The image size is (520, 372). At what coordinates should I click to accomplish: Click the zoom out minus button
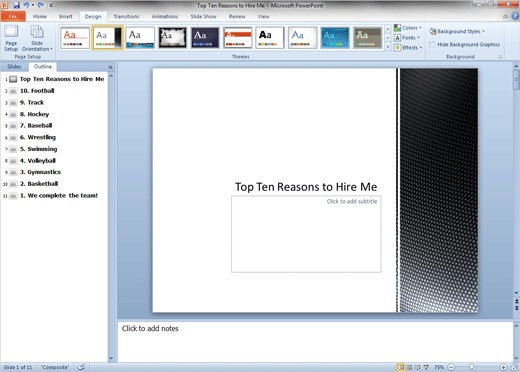pyautogui.click(x=451, y=367)
